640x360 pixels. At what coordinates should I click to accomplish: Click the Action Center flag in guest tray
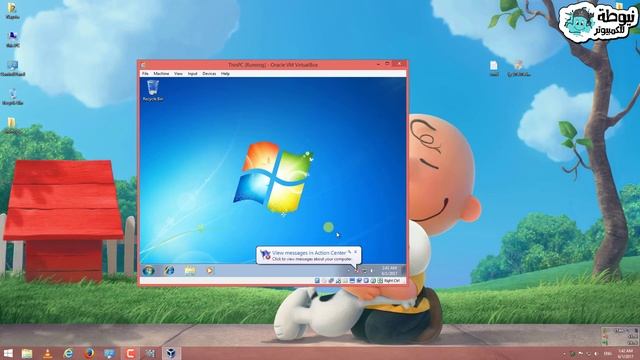tap(357, 270)
